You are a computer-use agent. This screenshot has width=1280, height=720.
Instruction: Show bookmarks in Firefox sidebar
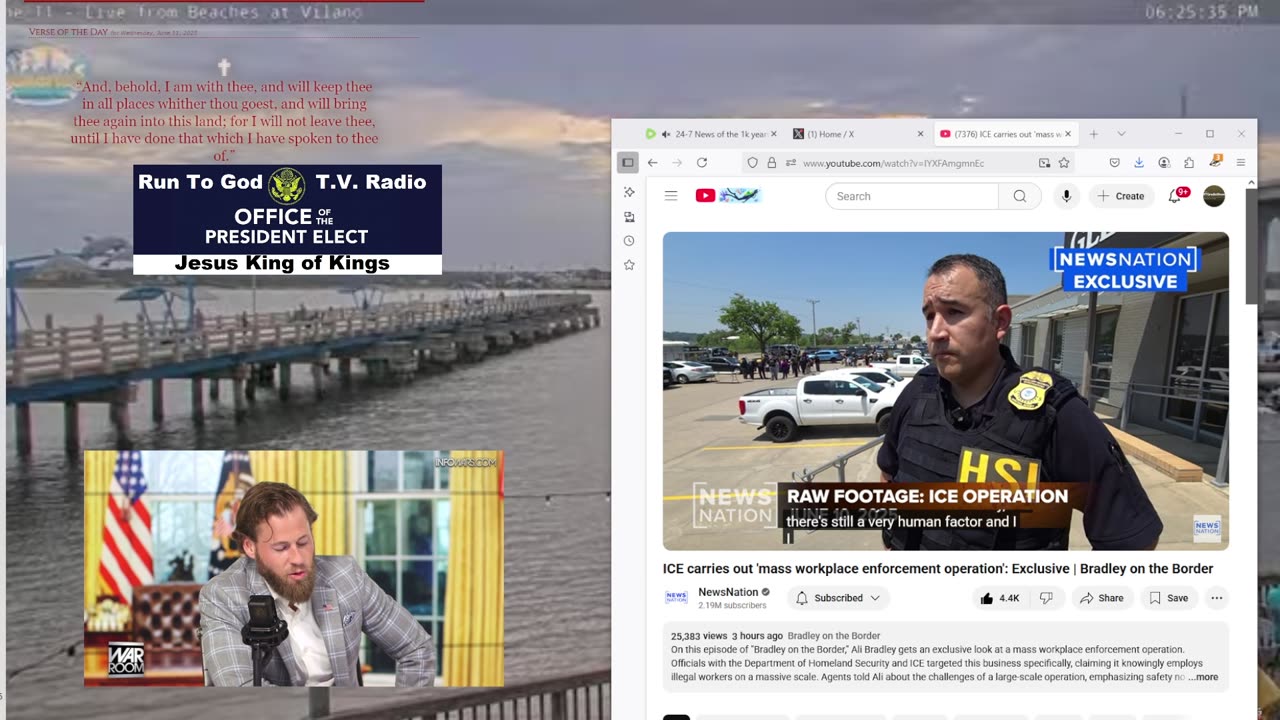(x=629, y=265)
